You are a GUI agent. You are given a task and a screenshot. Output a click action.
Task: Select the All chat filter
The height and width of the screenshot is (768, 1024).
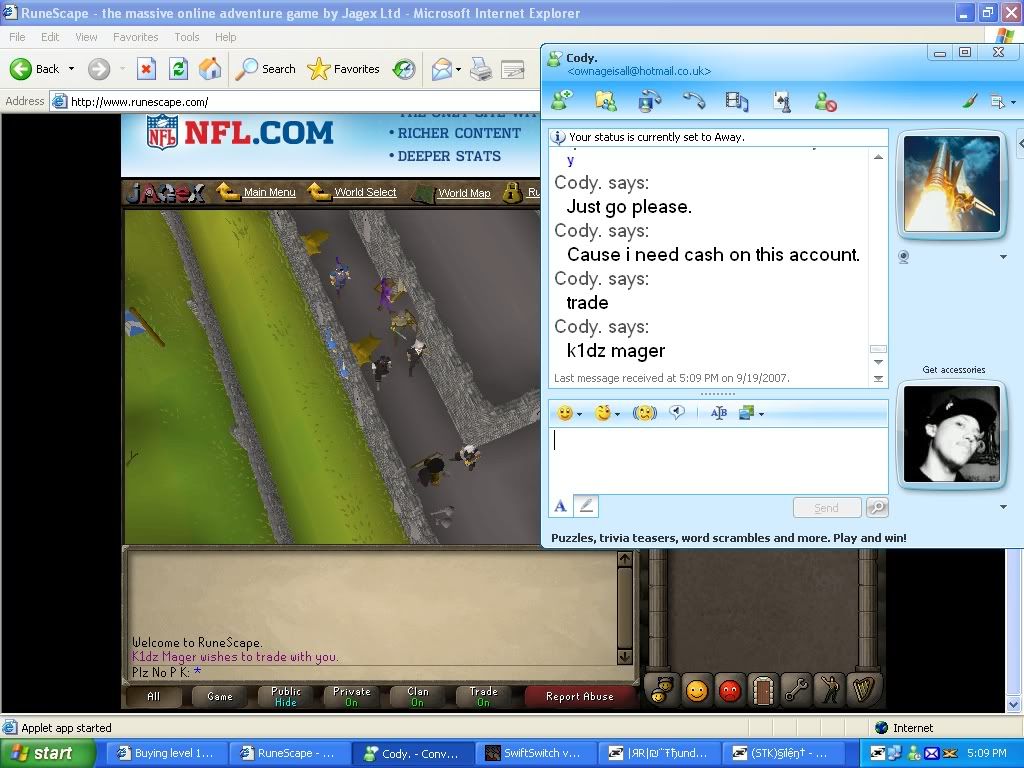tap(153, 696)
